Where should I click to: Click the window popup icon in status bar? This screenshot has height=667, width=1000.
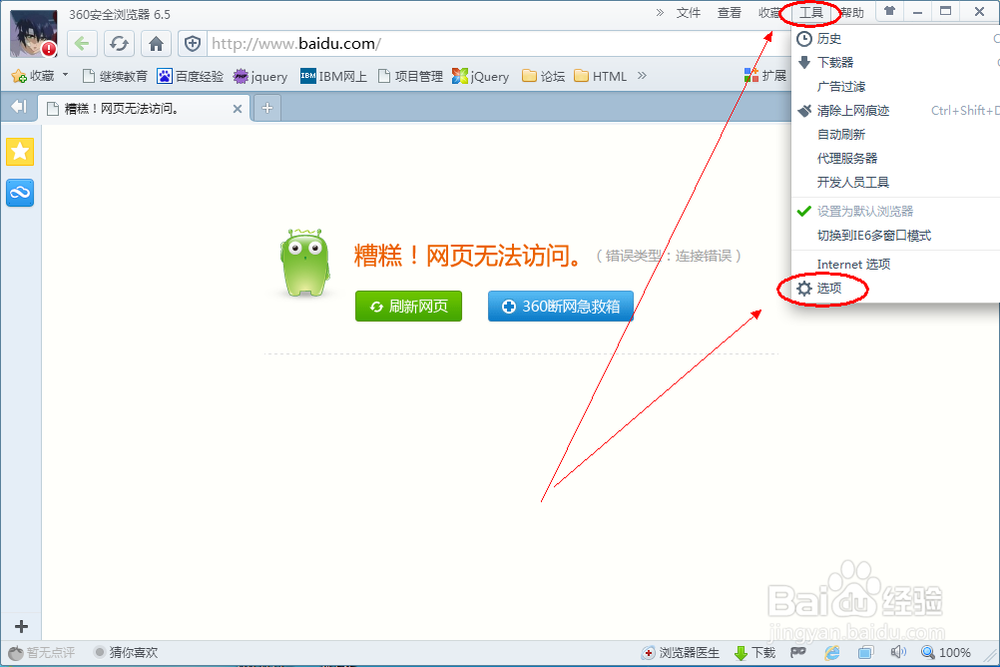pyautogui.click(x=865, y=652)
